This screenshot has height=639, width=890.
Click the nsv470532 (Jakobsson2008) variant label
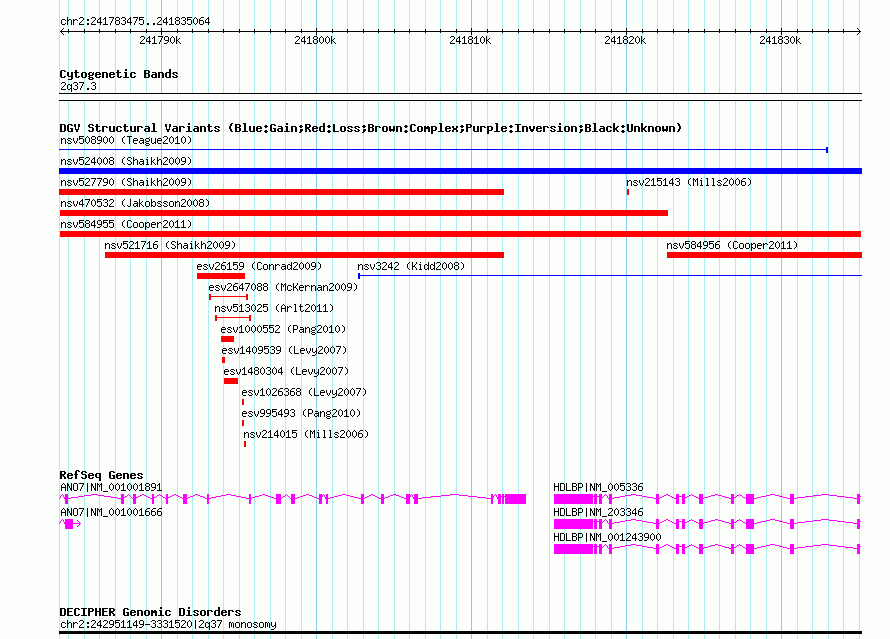pyautogui.click(x=135, y=203)
